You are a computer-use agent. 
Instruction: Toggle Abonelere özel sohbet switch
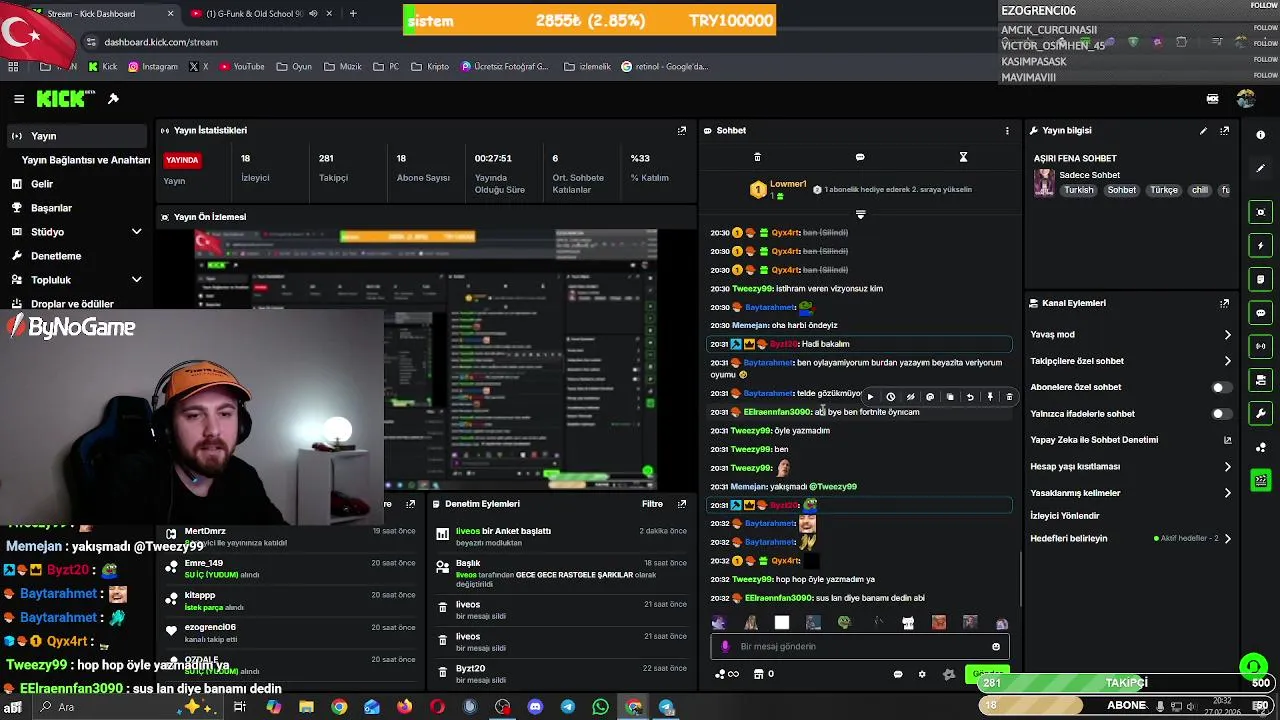coord(1221,387)
